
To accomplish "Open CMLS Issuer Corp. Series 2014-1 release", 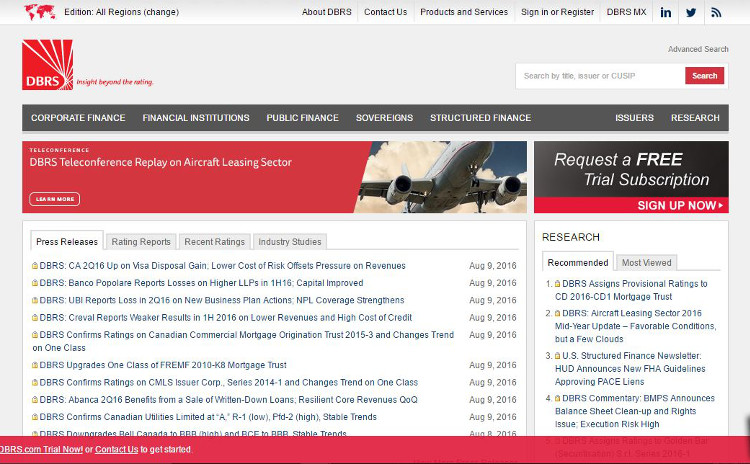I will [x=229, y=382].
